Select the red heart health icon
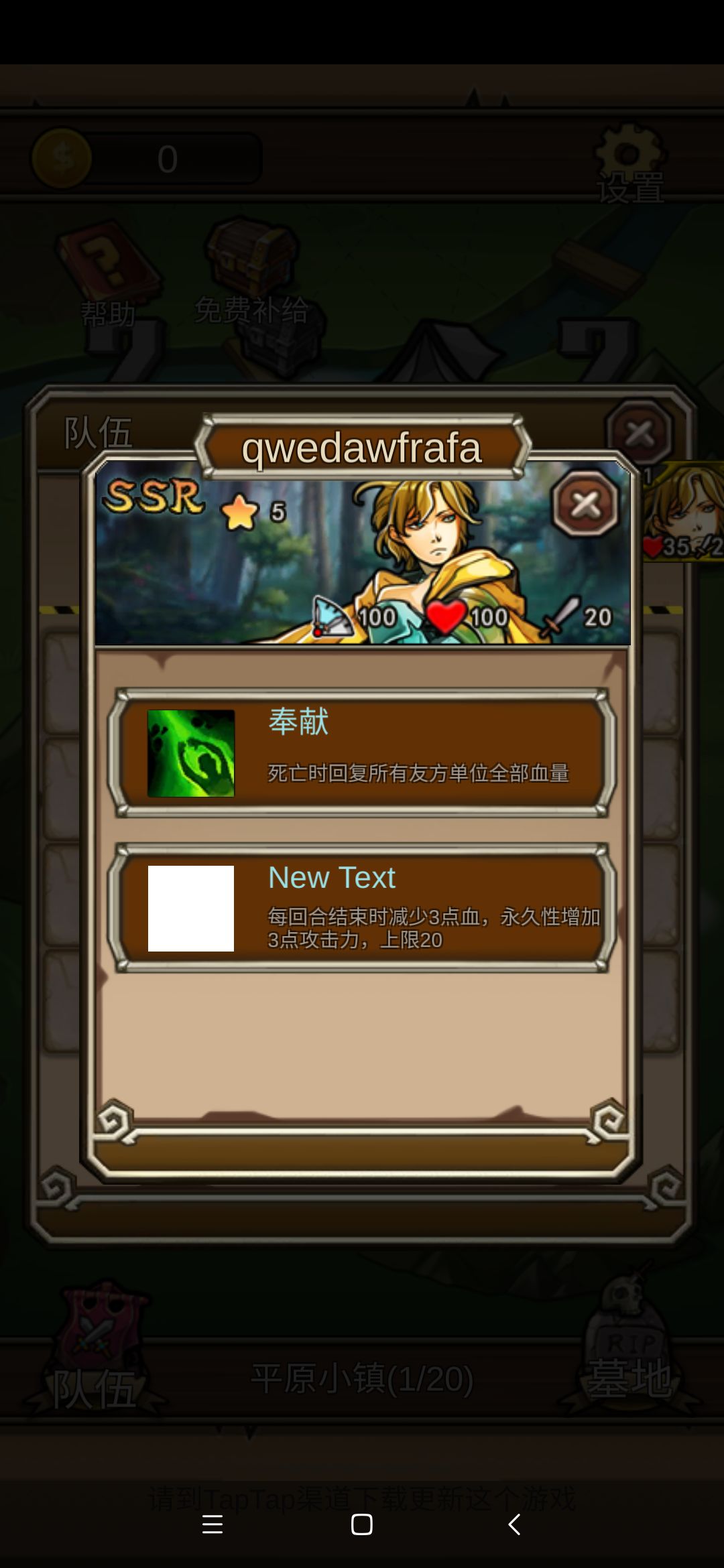The image size is (724, 1568). click(x=446, y=616)
